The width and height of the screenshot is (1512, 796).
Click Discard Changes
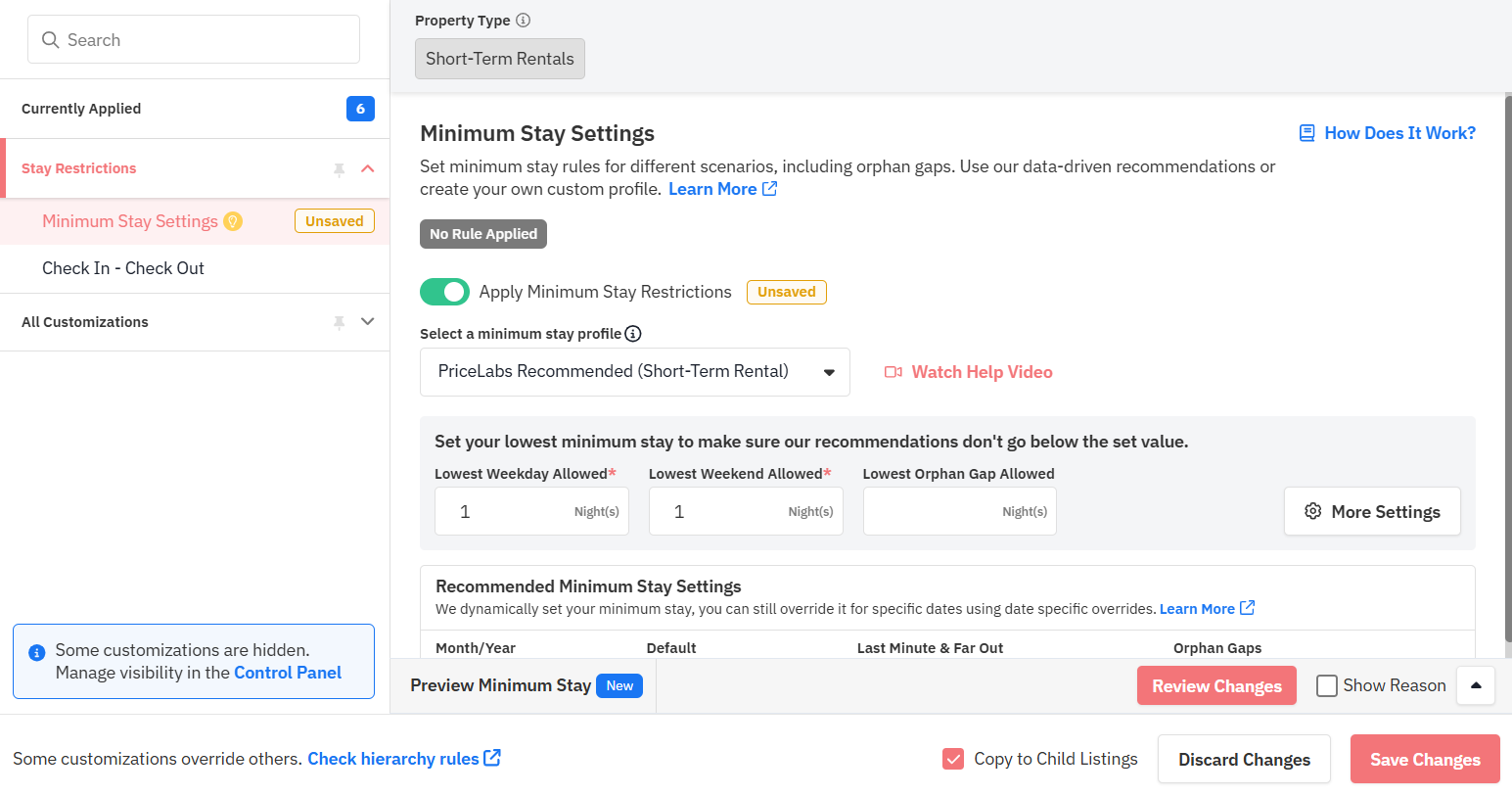click(x=1244, y=759)
